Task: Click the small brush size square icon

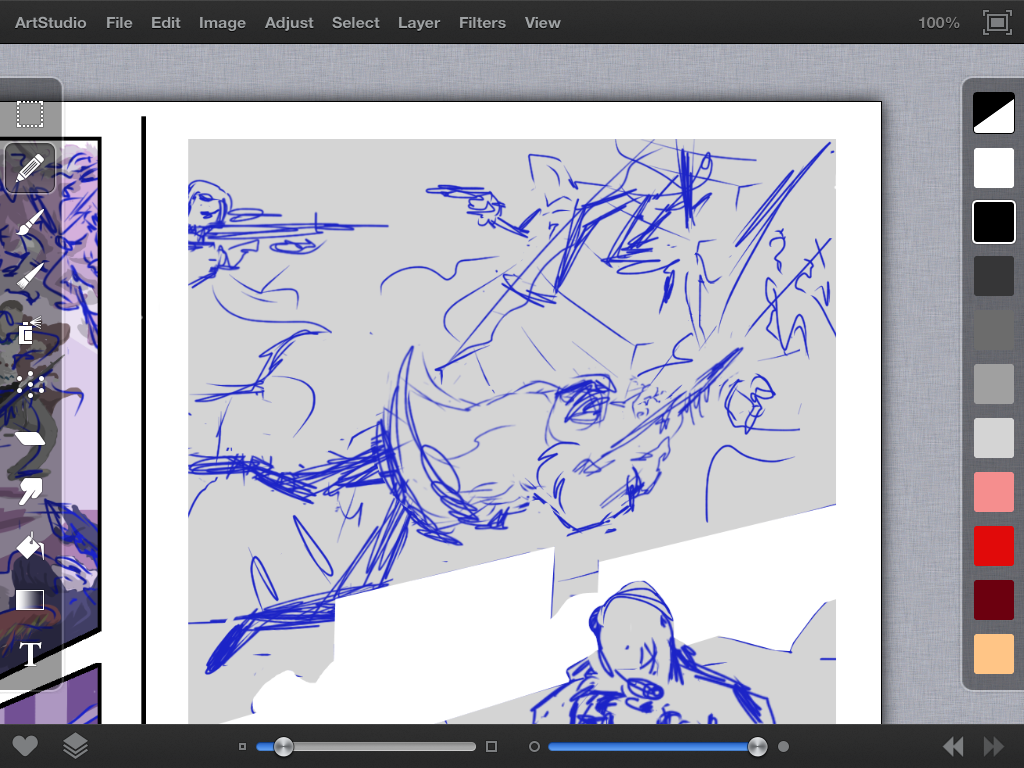Action: (x=242, y=746)
